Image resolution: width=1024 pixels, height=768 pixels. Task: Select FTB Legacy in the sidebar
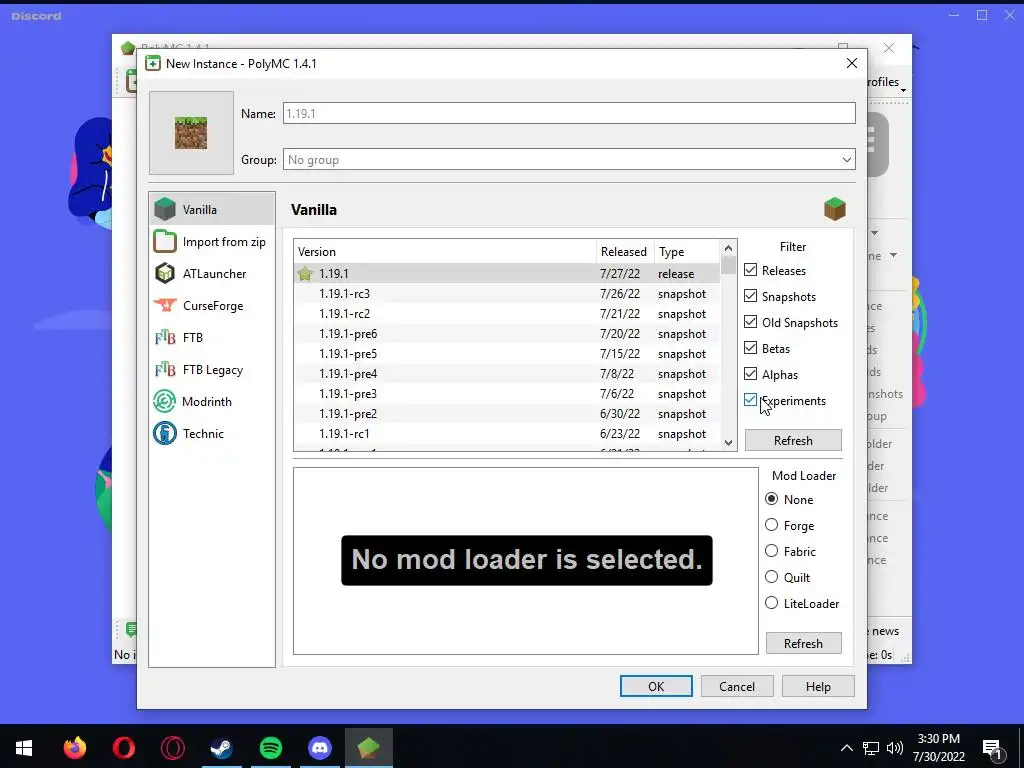(x=212, y=370)
